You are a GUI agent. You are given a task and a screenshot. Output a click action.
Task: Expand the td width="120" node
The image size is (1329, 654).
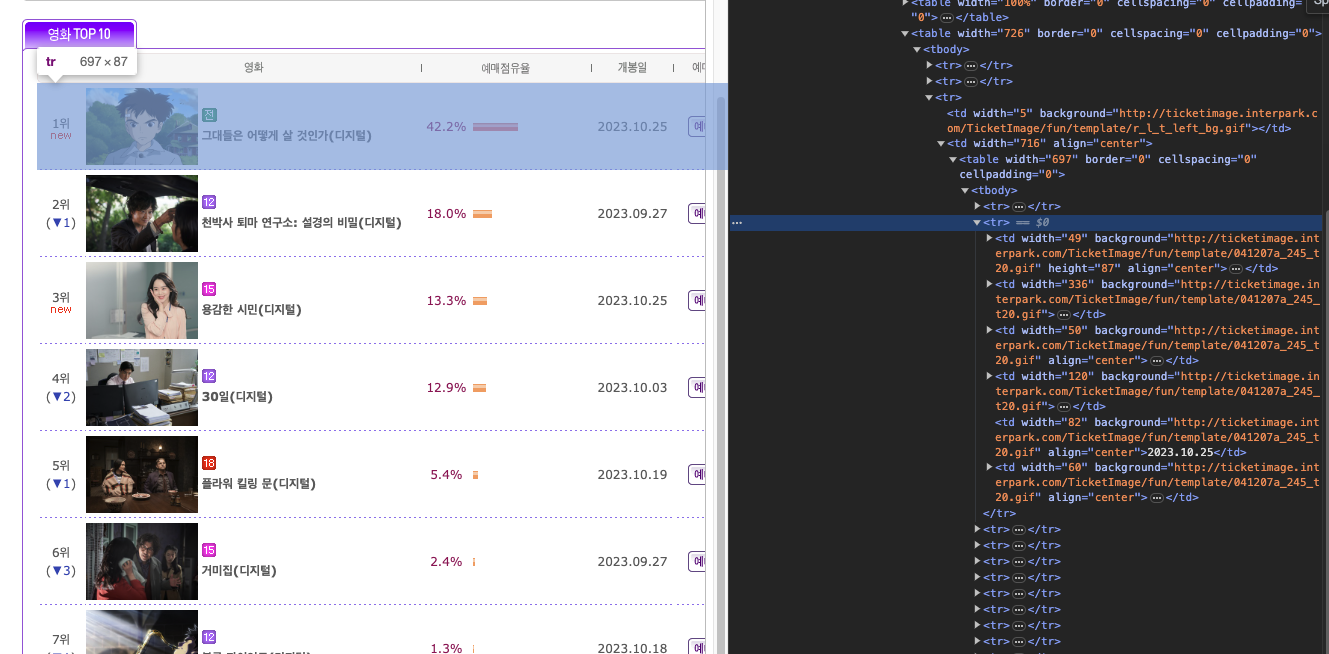[989, 377]
